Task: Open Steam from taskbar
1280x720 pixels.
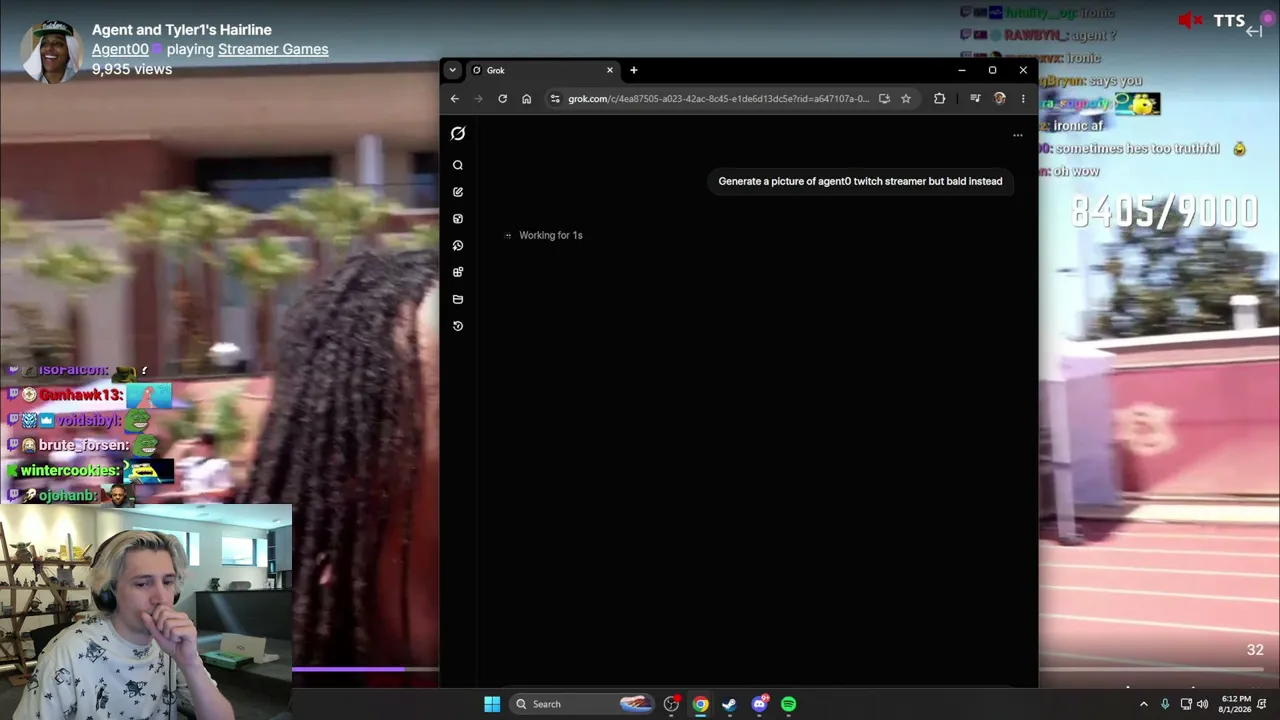Action: pyautogui.click(x=730, y=704)
